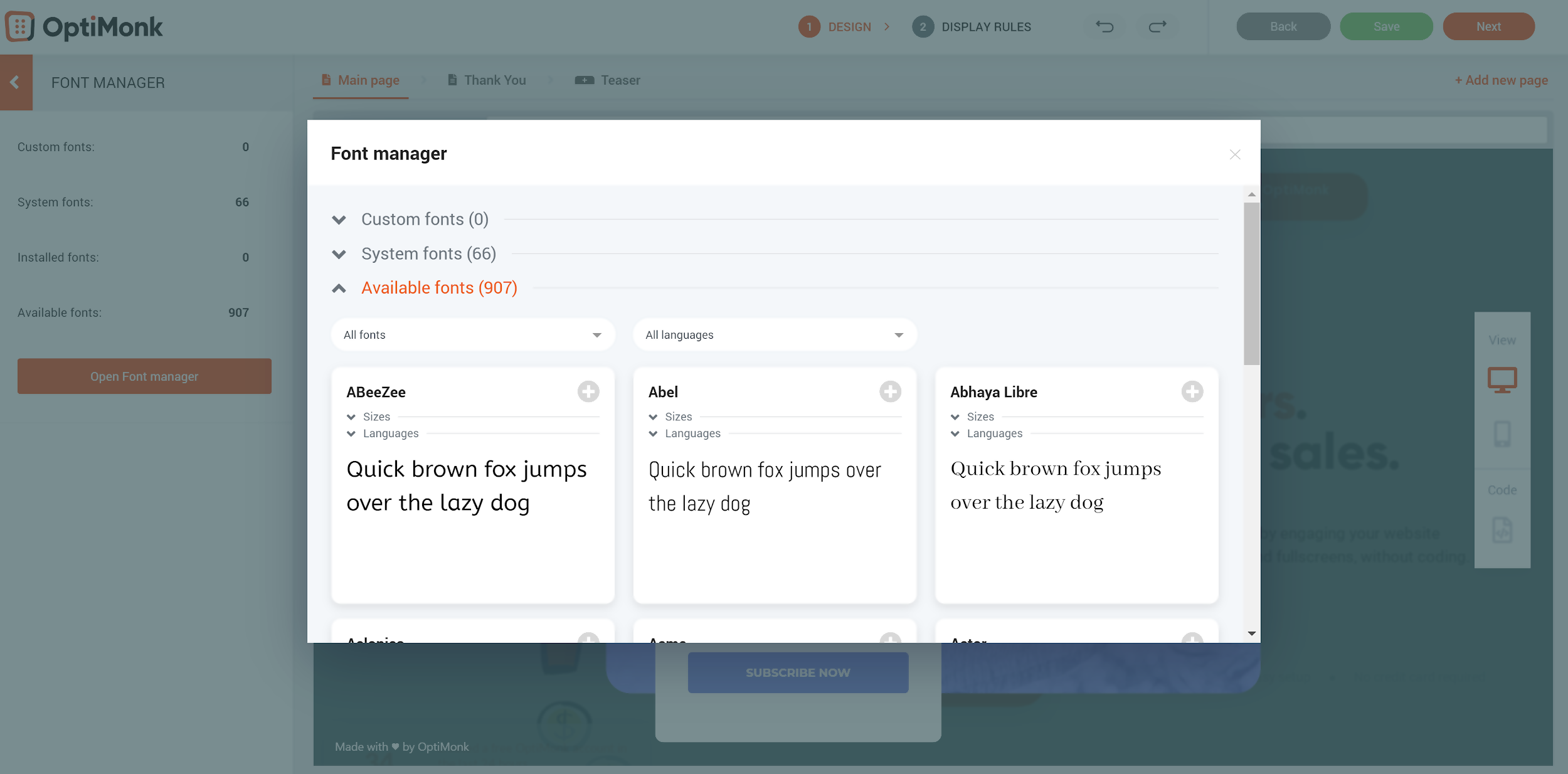The height and width of the screenshot is (774, 1568).
Task: Click the Installed fonts label
Action: coord(58,257)
